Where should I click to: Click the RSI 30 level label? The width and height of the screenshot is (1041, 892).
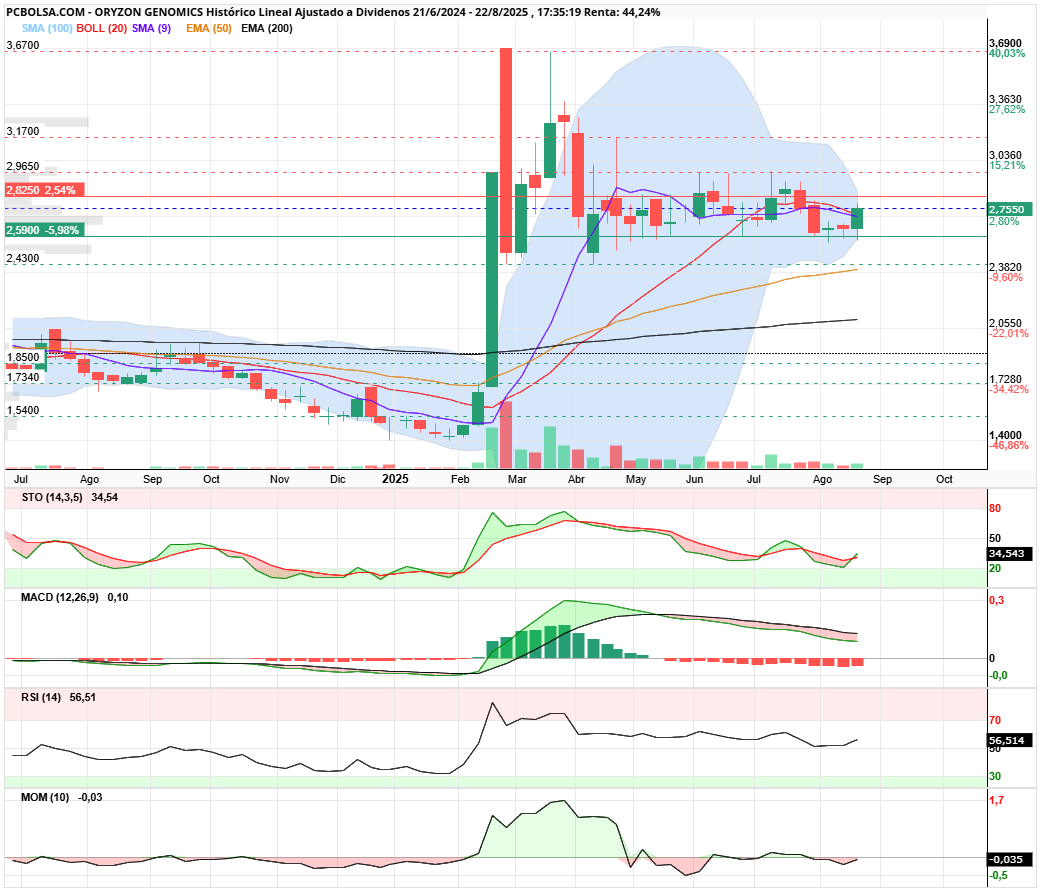coord(995,776)
